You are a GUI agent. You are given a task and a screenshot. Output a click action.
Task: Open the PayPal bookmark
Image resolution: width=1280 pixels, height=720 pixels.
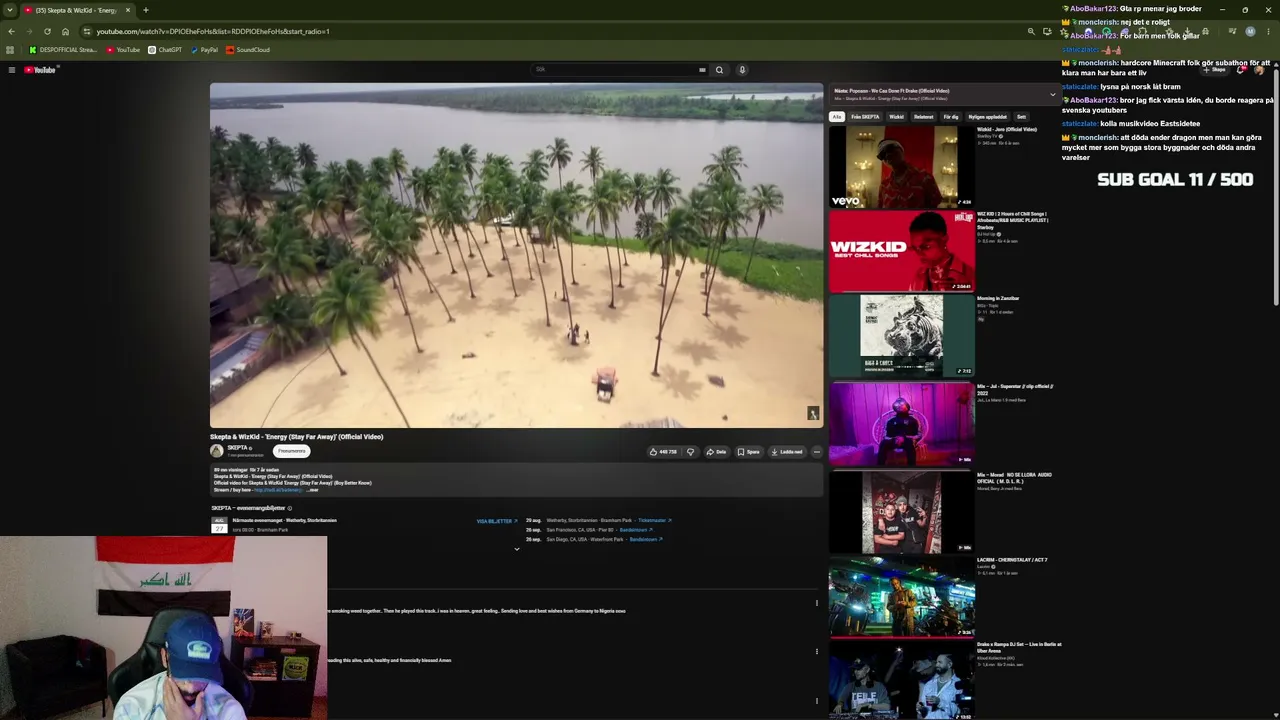204,50
